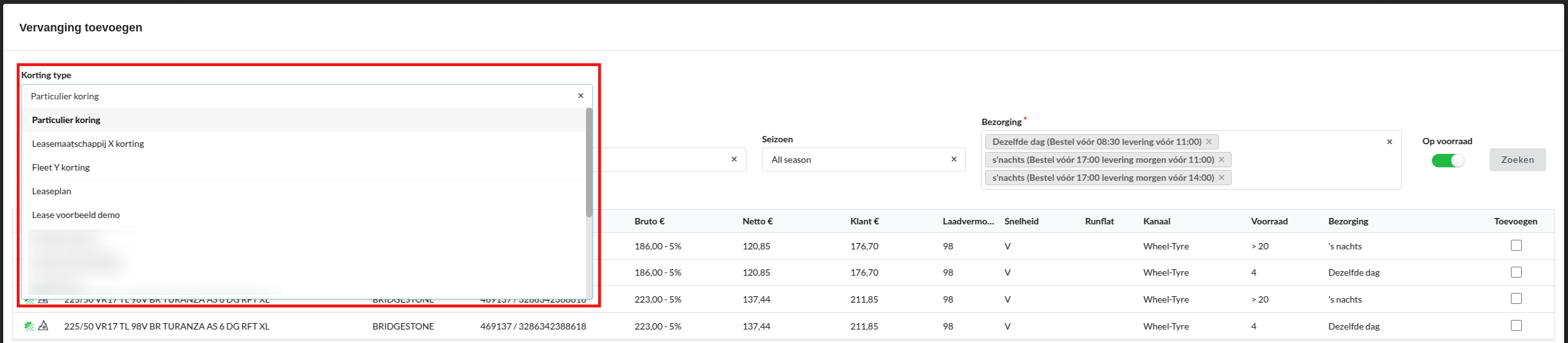Clear the Korting type selection with X

click(580, 96)
